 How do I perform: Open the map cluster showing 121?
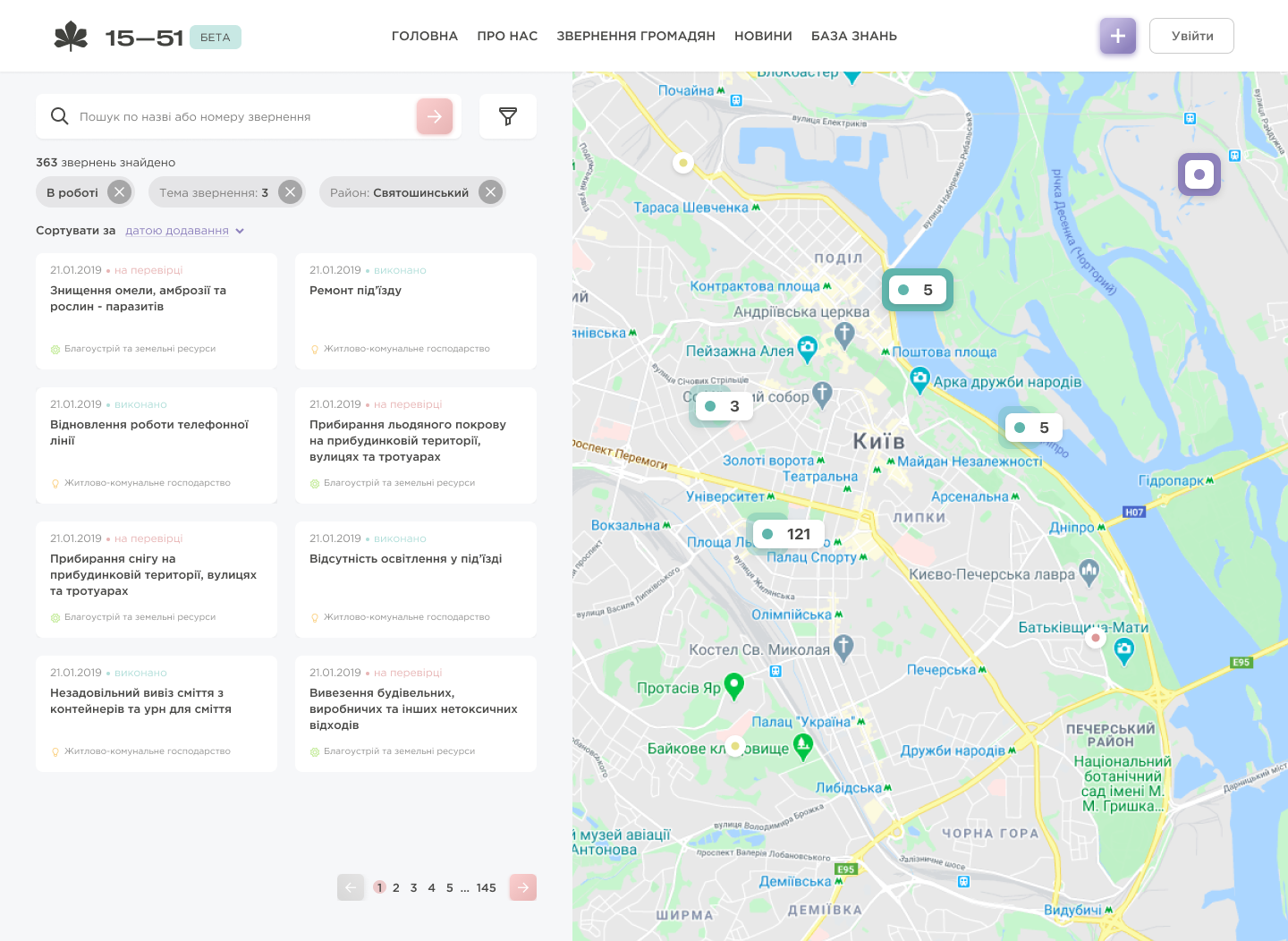[x=787, y=534]
